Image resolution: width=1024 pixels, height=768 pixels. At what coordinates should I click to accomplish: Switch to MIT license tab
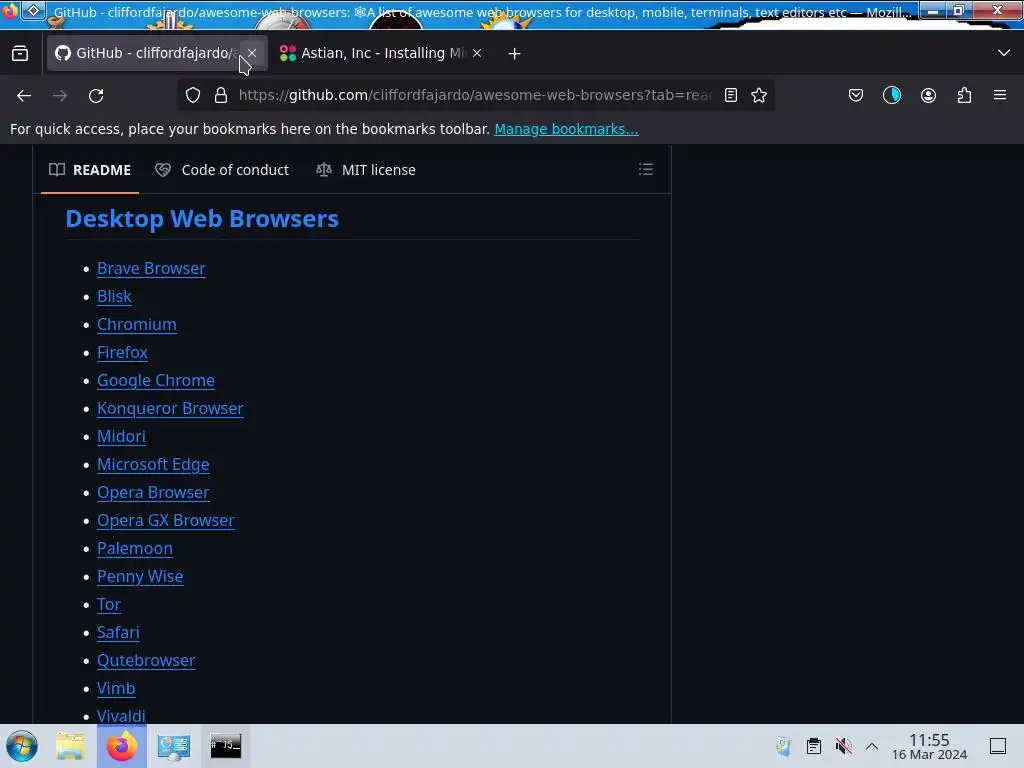click(x=366, y=170)
